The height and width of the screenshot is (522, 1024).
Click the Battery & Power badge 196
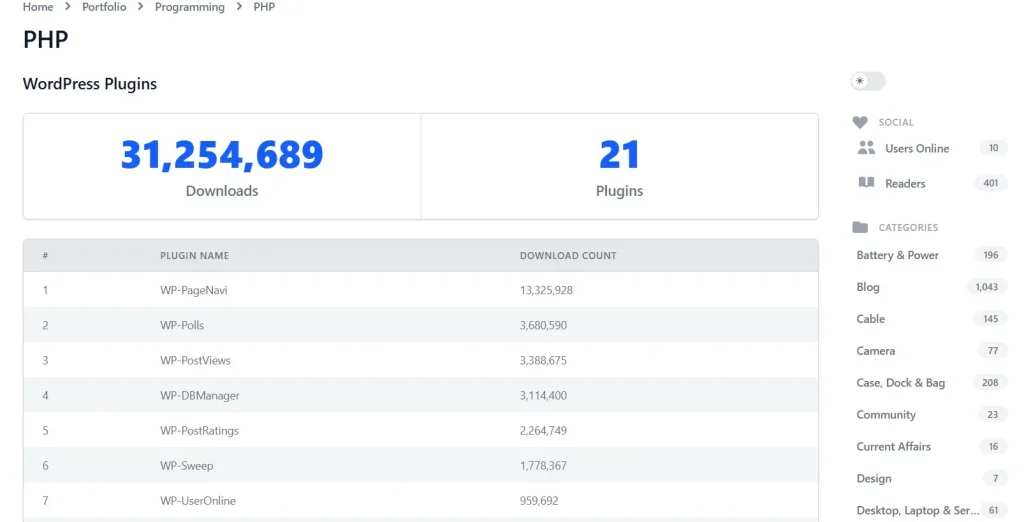(x=991, y=255)
